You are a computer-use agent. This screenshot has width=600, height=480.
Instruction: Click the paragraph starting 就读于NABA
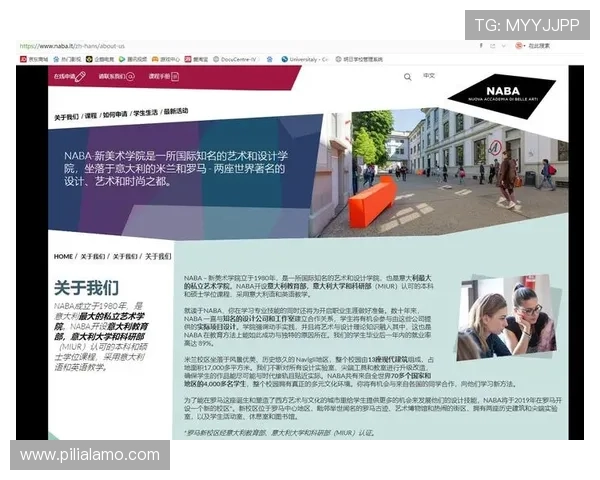pos(308,327)
